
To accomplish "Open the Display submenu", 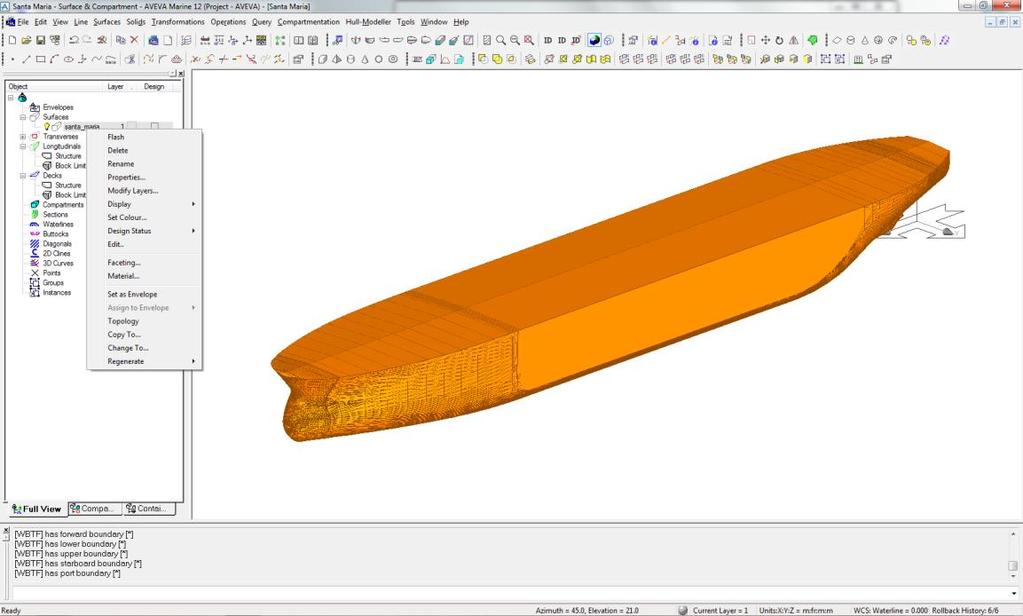I will [x=144, y=204].
